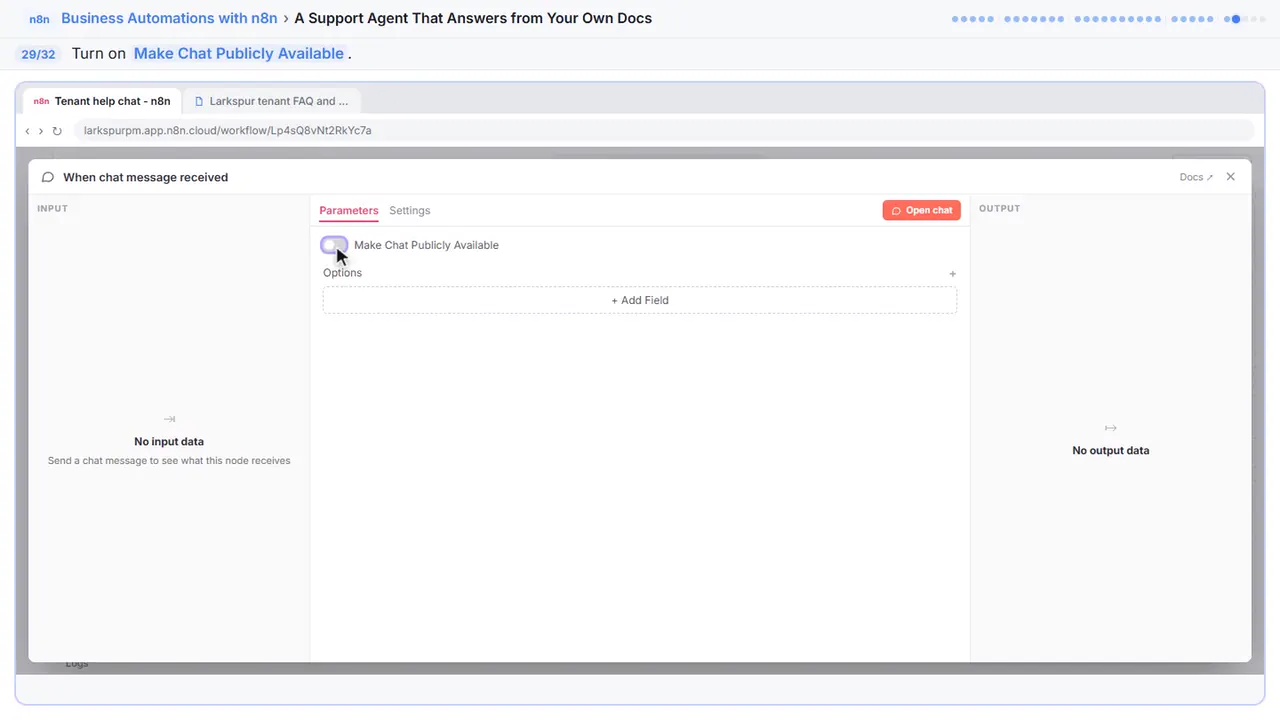This screenshot has height=720, width=1280.
Task: Click the 29/32 step counter
Action: point(38,54)
